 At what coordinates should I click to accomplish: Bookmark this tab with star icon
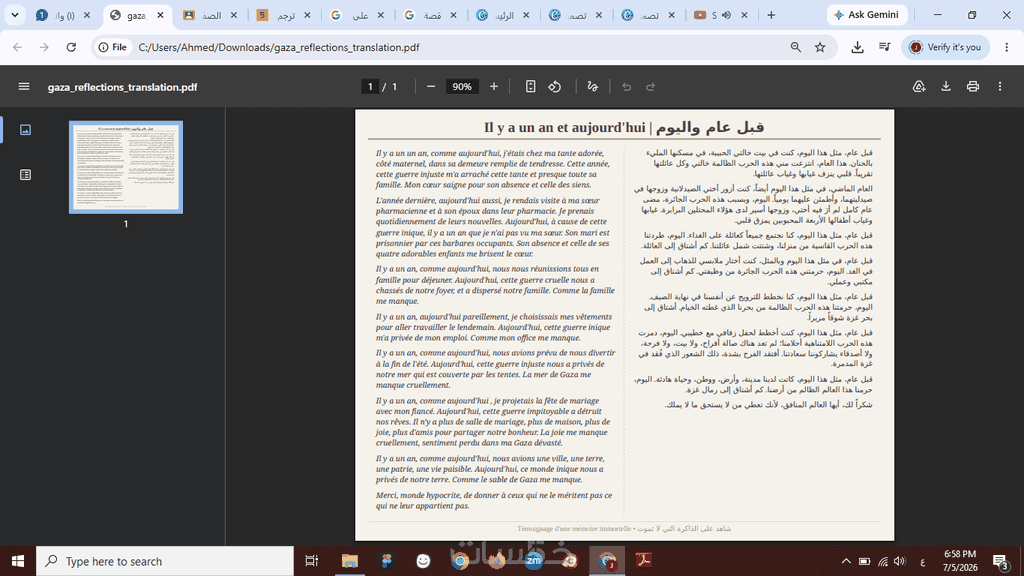[820, 47]
